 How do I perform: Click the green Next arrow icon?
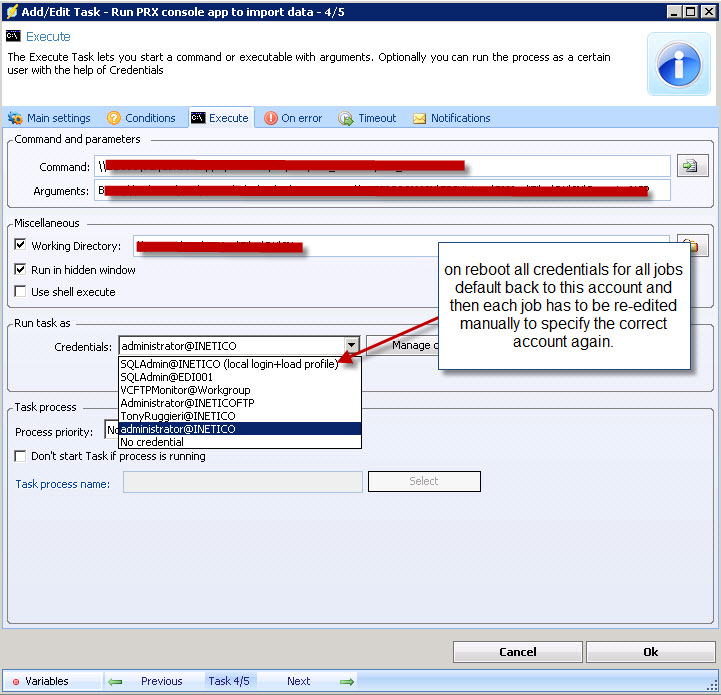pyautogui.click(x=346, y=681)
